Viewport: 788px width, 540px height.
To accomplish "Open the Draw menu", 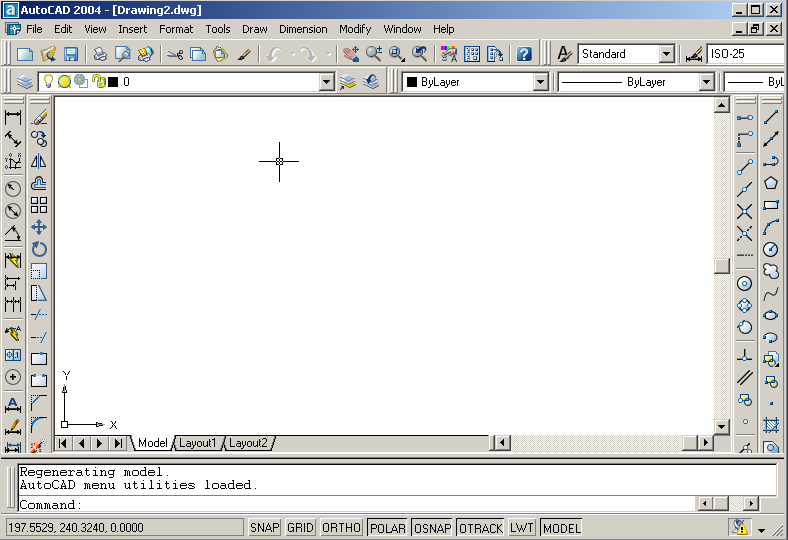I will coord(255,29).
